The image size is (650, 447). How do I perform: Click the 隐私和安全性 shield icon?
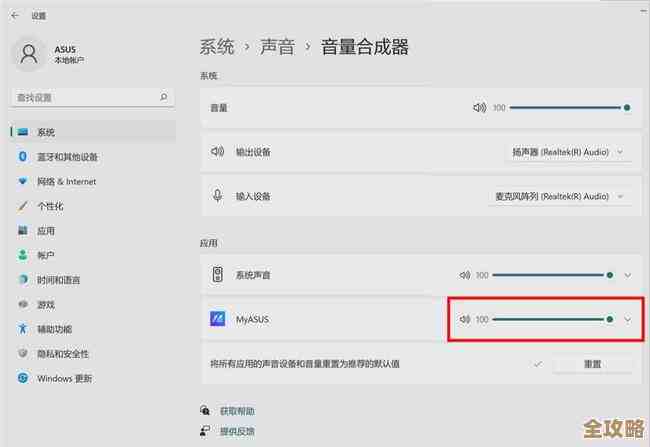click(x=23, y=353)
